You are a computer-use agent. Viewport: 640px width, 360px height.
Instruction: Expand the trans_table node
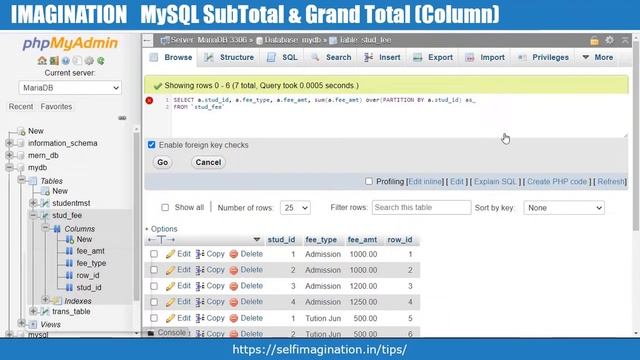click(x=33, y=311)
